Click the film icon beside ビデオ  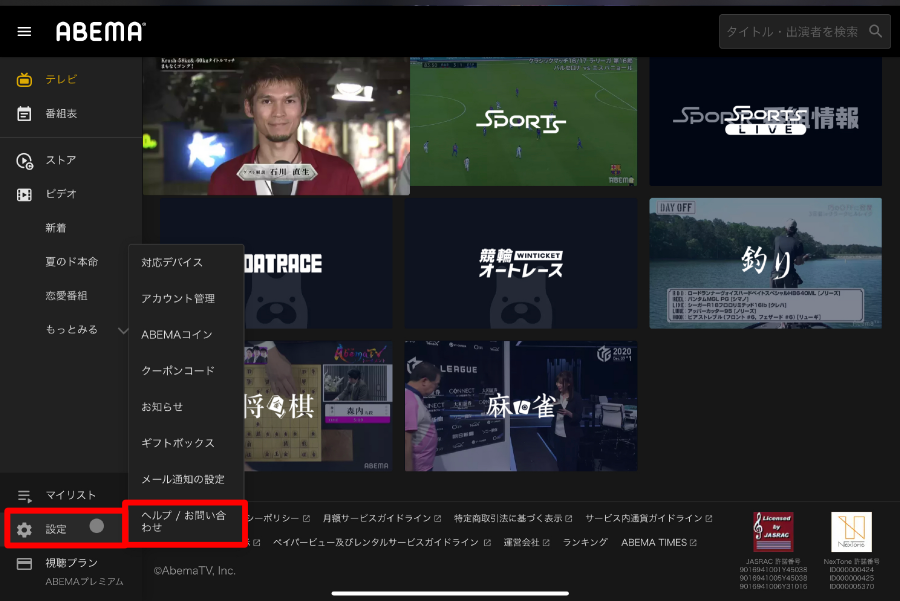[24, 195]
